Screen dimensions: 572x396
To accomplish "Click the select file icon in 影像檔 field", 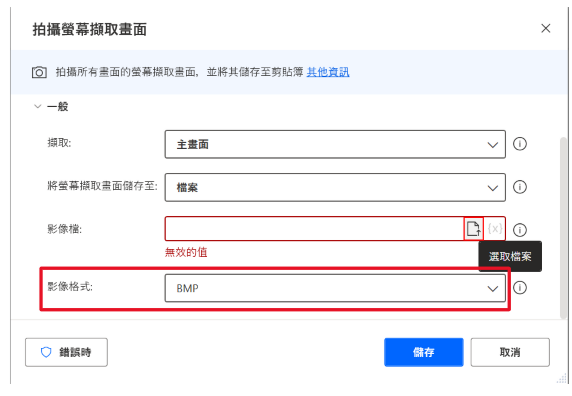I will pos(474,229).
